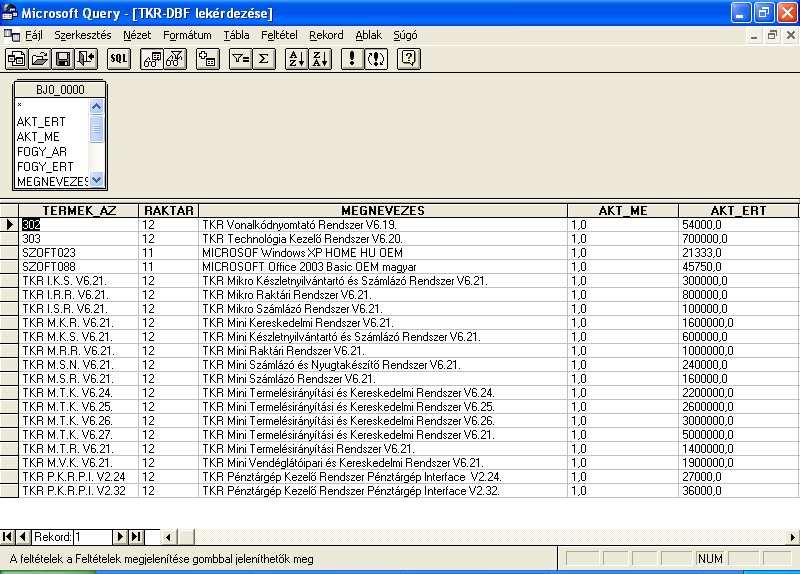
Task: Open the Feltétel menu
Action: pos(279,35)
